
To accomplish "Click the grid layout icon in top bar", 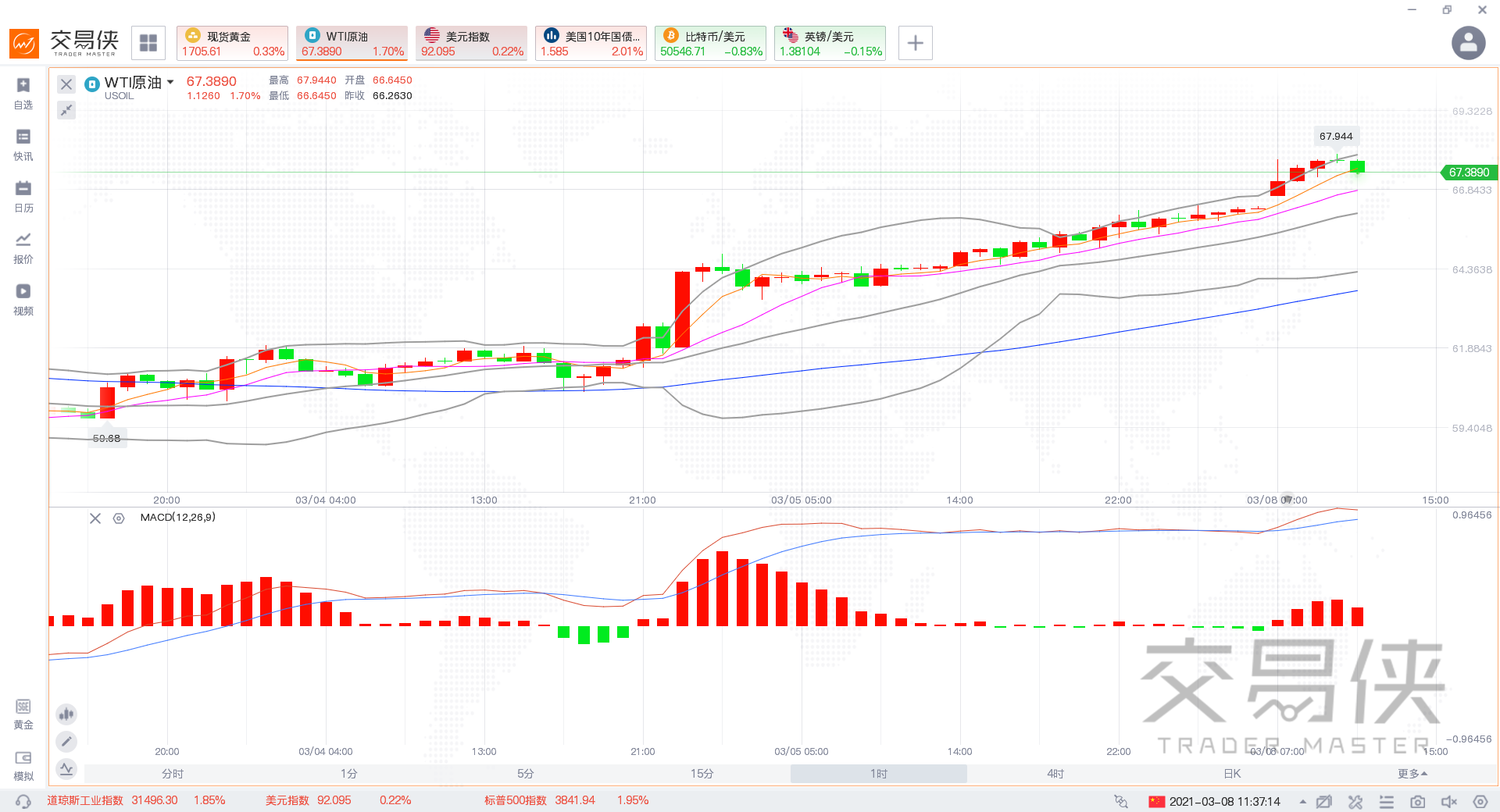I will tap(148, 43).
